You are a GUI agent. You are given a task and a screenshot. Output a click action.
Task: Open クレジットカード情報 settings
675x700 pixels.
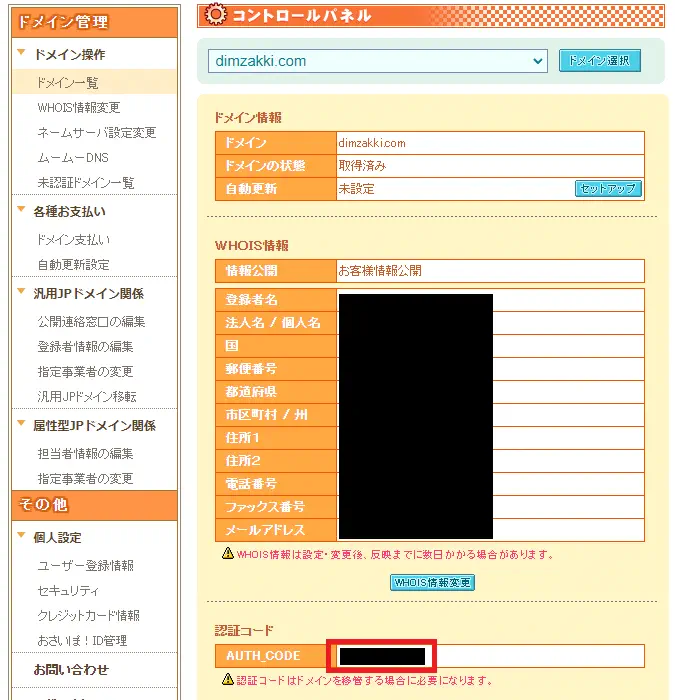[x=88, y=615]
